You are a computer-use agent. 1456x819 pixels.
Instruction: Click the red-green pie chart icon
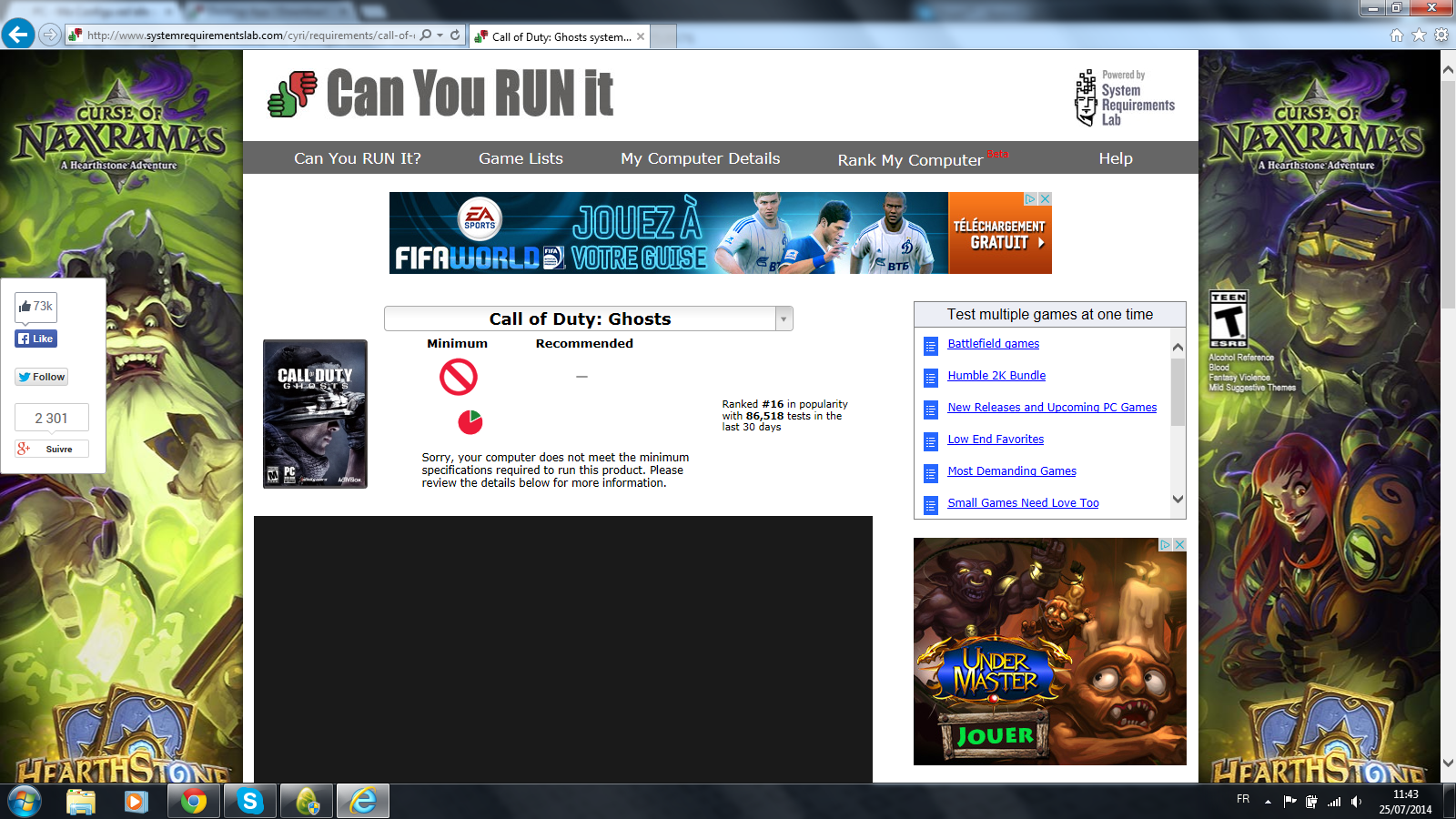[470, 421]
